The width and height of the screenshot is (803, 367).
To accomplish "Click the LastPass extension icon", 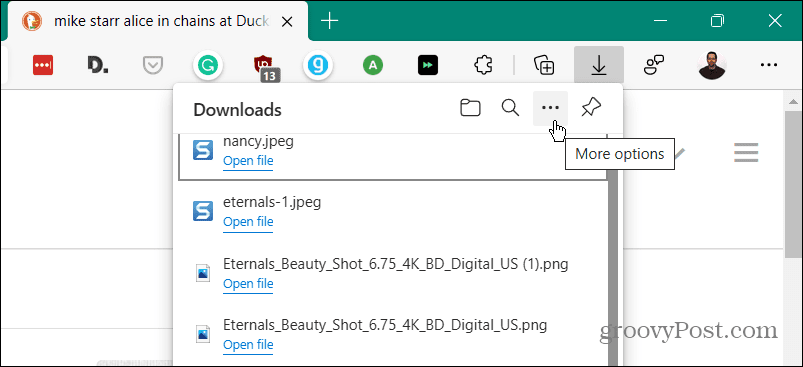I will click(43, 65).
